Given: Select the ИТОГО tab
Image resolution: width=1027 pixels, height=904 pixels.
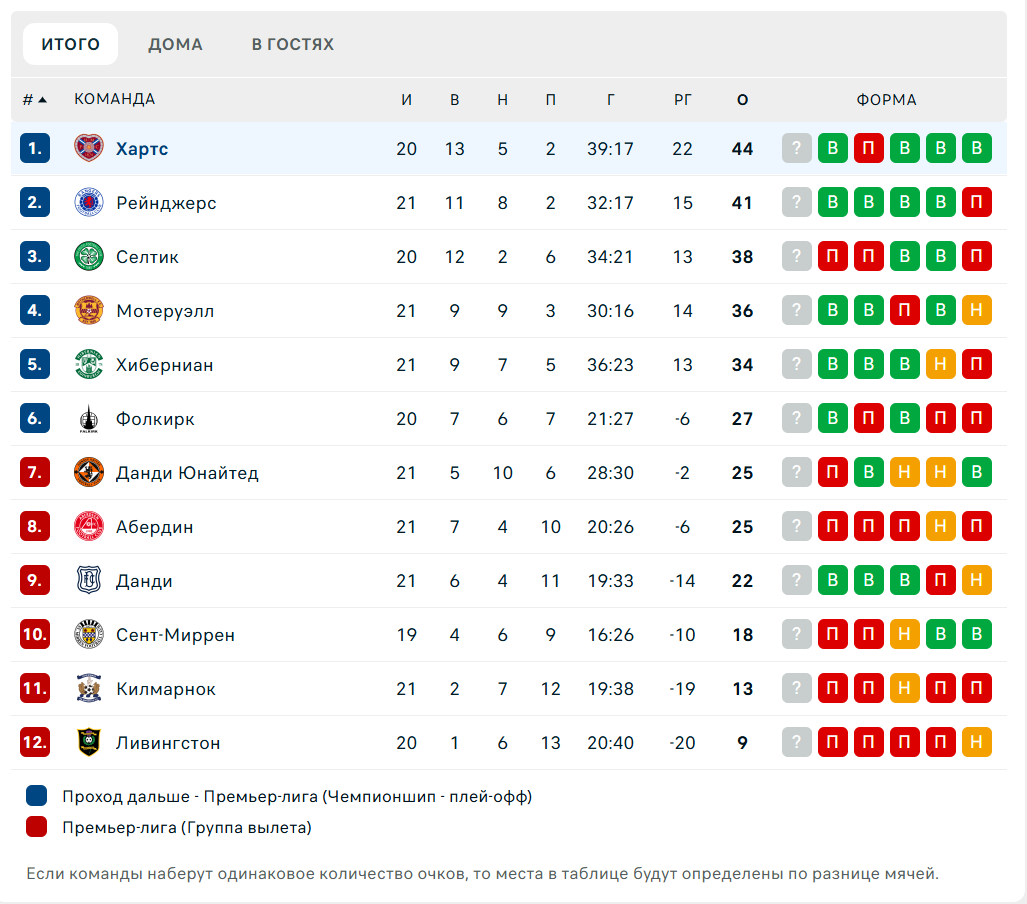Looking at the screenshot, I should coord(70,44).
